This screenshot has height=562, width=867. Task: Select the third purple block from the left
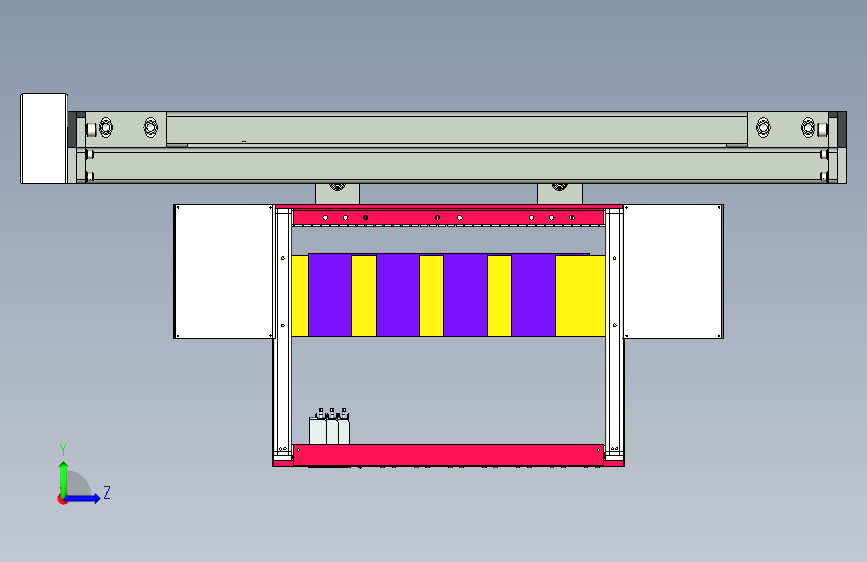pyautogui.click(x=465, y=295)
